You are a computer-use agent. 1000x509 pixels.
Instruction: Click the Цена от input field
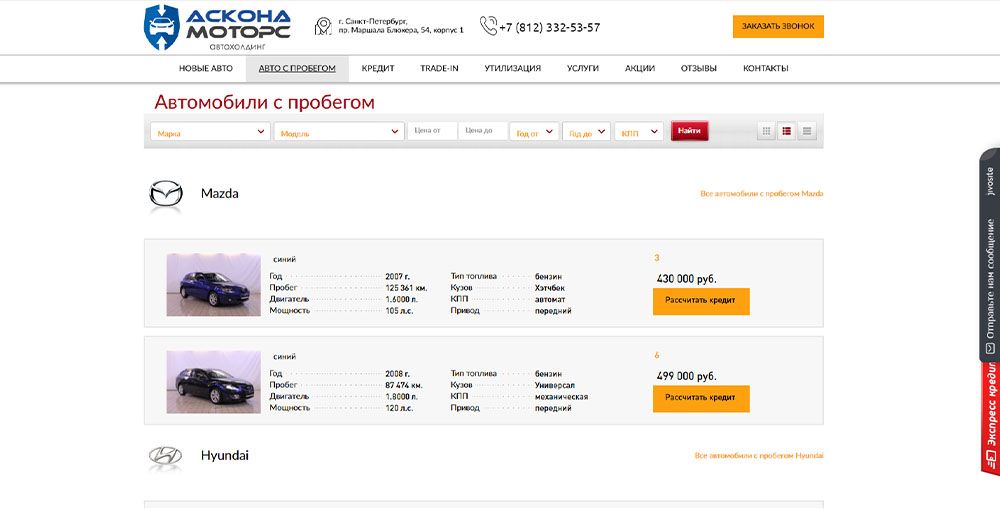433,131
